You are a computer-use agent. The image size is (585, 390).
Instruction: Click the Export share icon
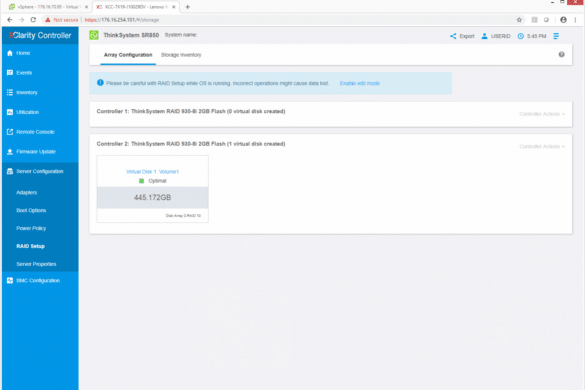[453, 36]
